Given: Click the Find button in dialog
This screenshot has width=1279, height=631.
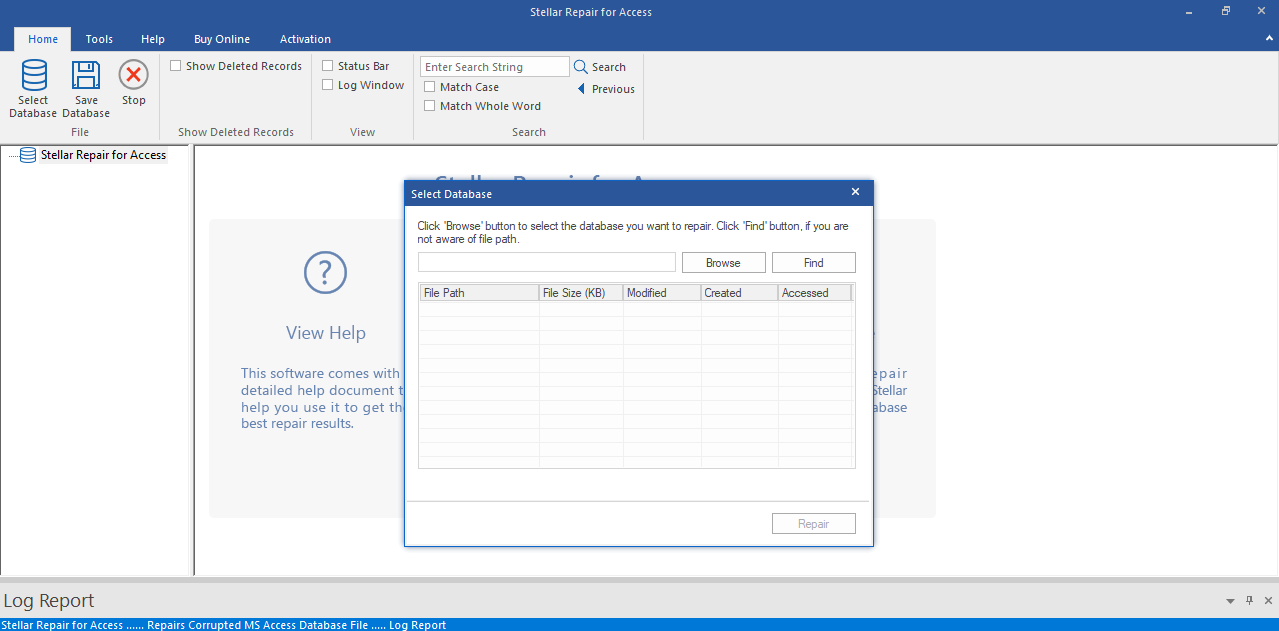Looking at the screenshot, I should (814, 263).
